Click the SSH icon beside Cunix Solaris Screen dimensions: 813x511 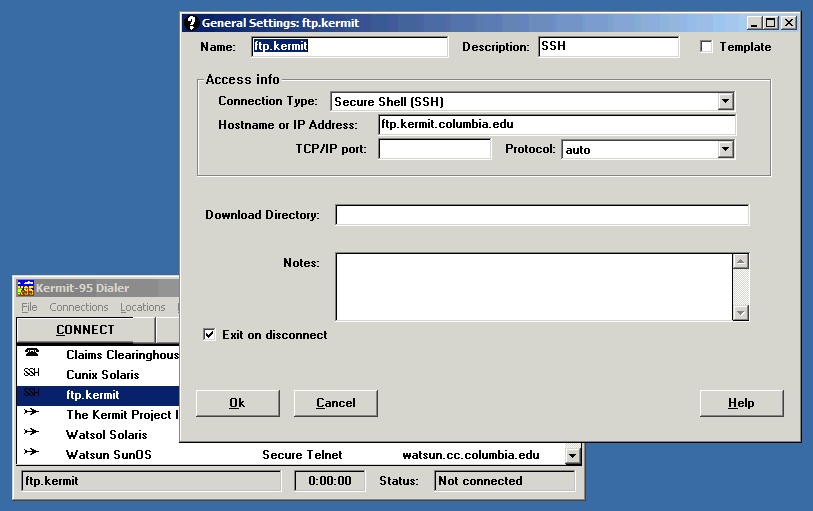pos(31,373)
